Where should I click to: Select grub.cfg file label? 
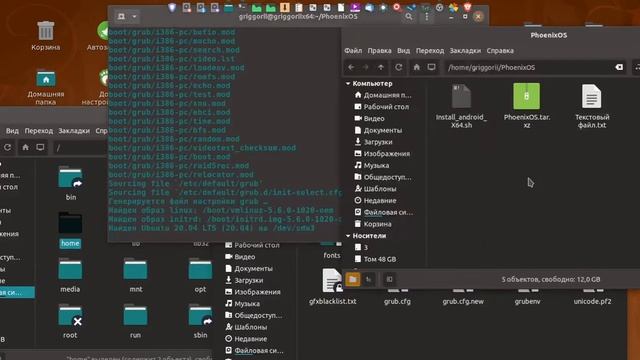[397, 301]
